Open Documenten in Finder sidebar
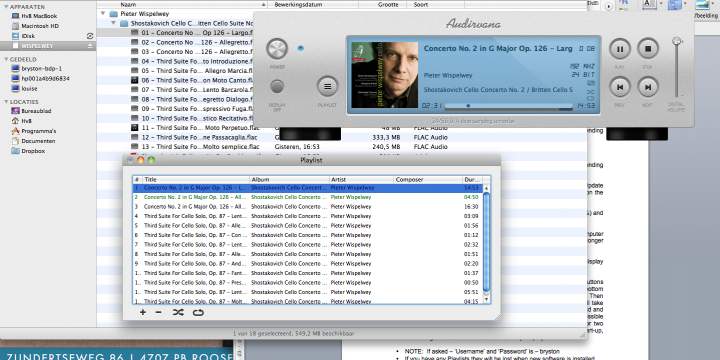The height and width of the screenshot is (360, 720). (33, 141)
